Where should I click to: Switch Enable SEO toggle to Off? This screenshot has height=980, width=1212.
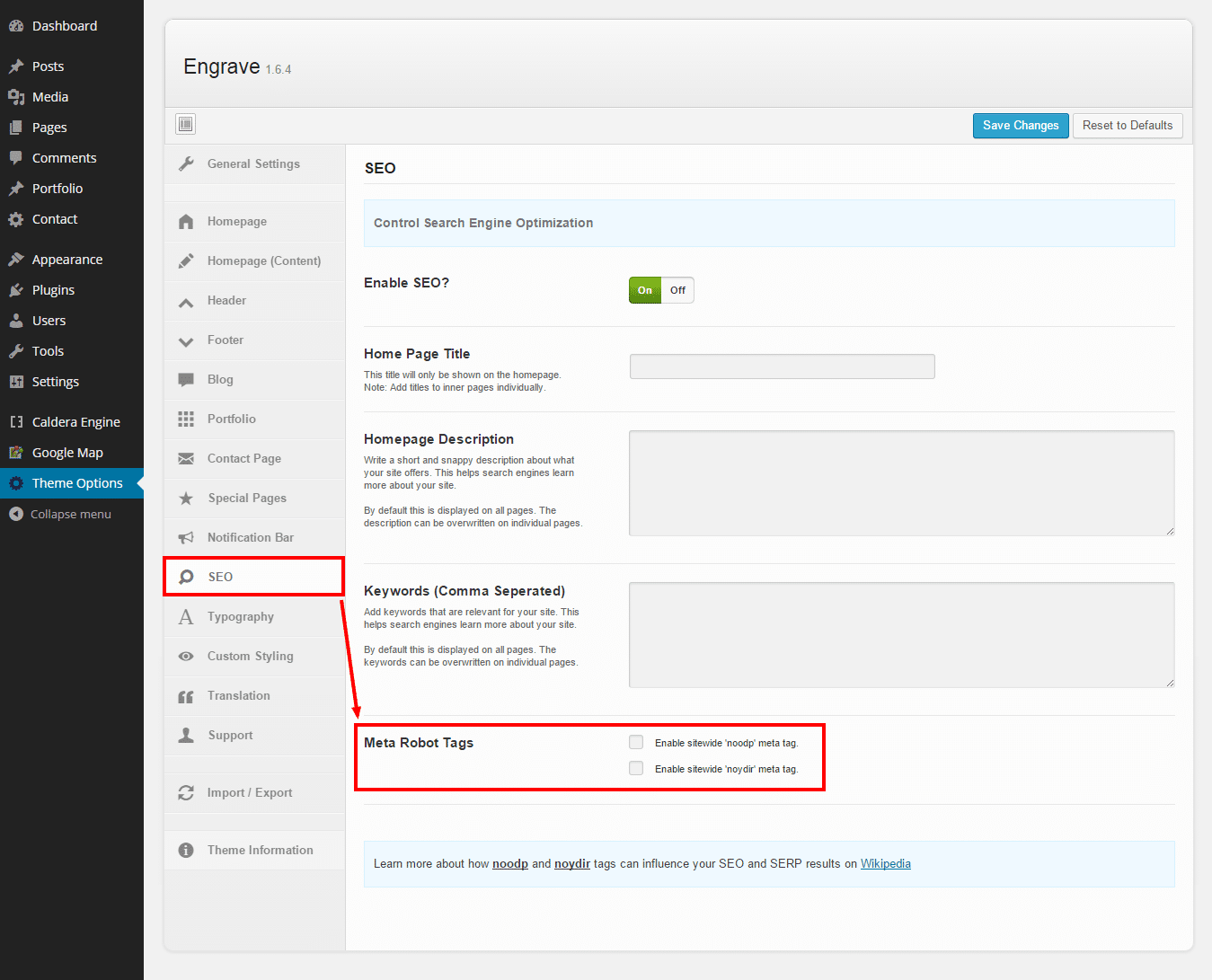point(677,290)
